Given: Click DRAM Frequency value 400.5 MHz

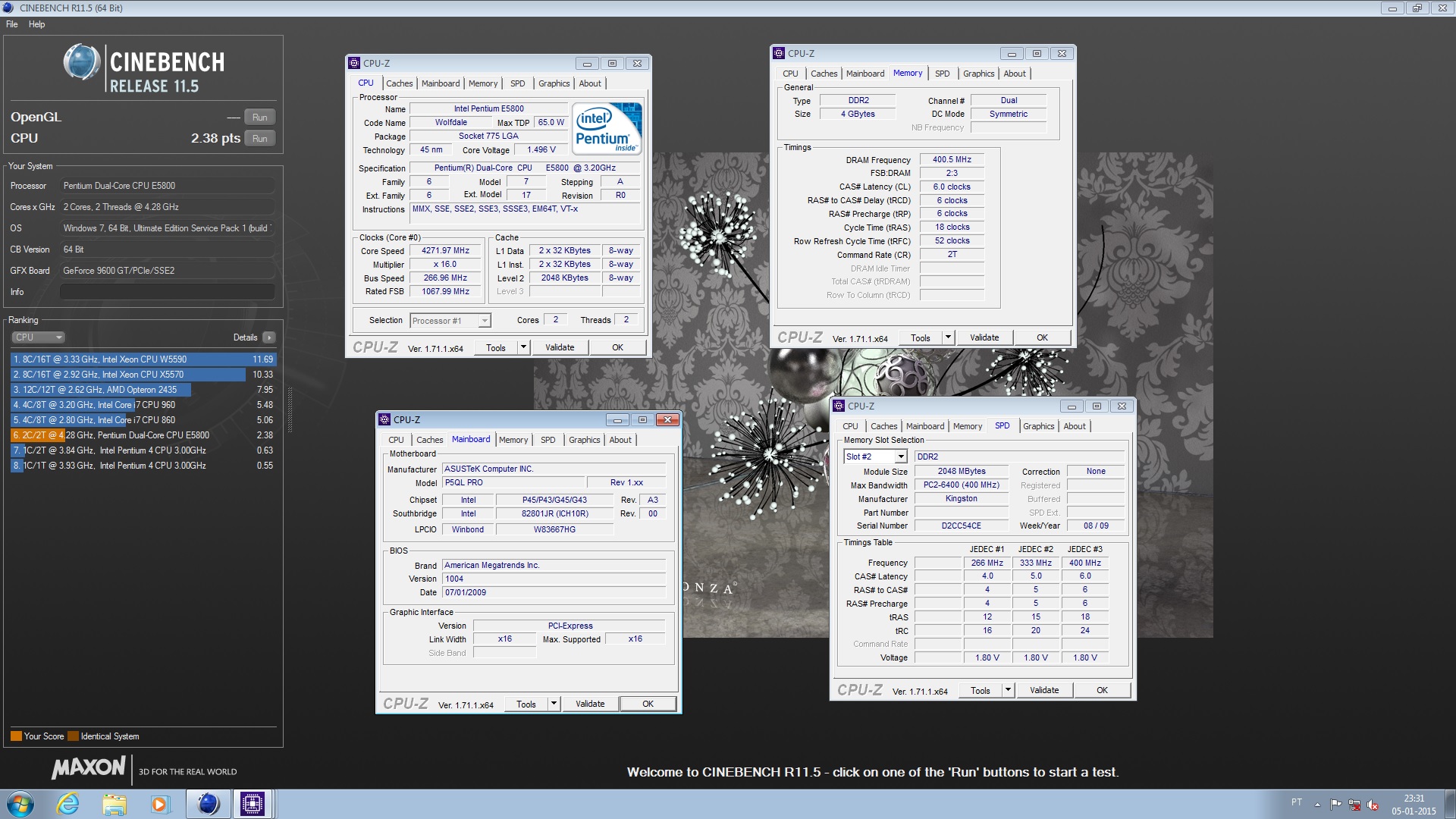Looking at the screenshot, I should pyautogui.click(x=952, y=160).
